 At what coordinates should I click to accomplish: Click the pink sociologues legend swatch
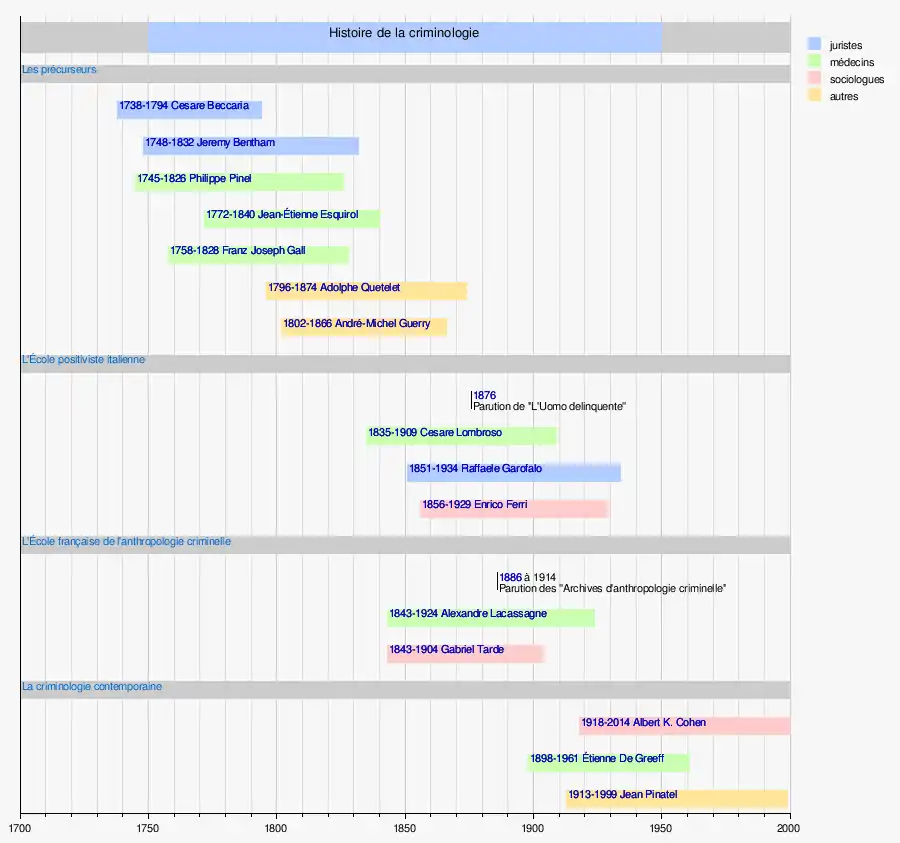pos(814,79)
